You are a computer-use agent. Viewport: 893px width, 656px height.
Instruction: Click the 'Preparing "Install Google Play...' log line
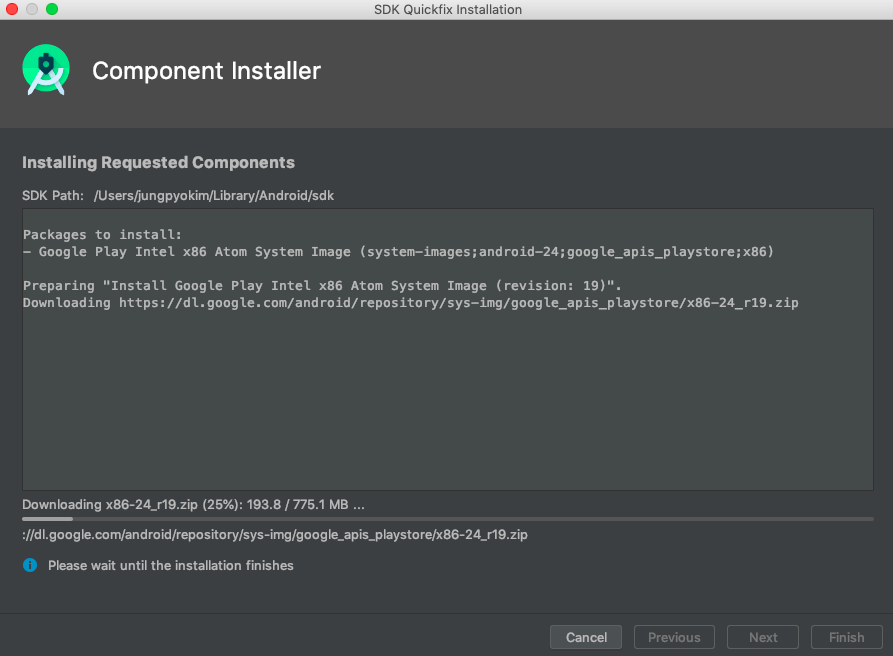click(322, 285)
